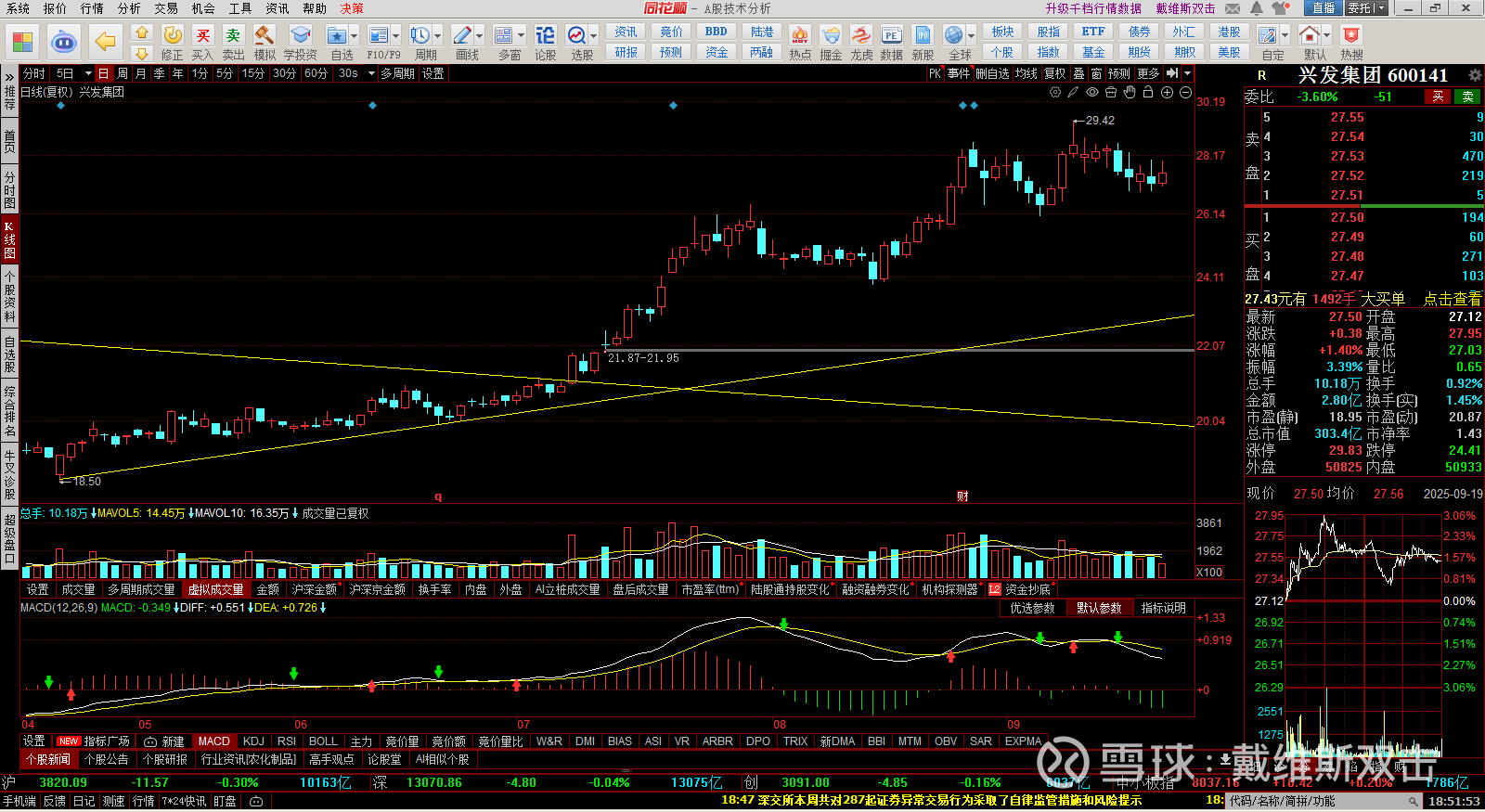1485x812 pixels.
Task: Open the 30s period dropdown arrow
Action: point(371,73)
